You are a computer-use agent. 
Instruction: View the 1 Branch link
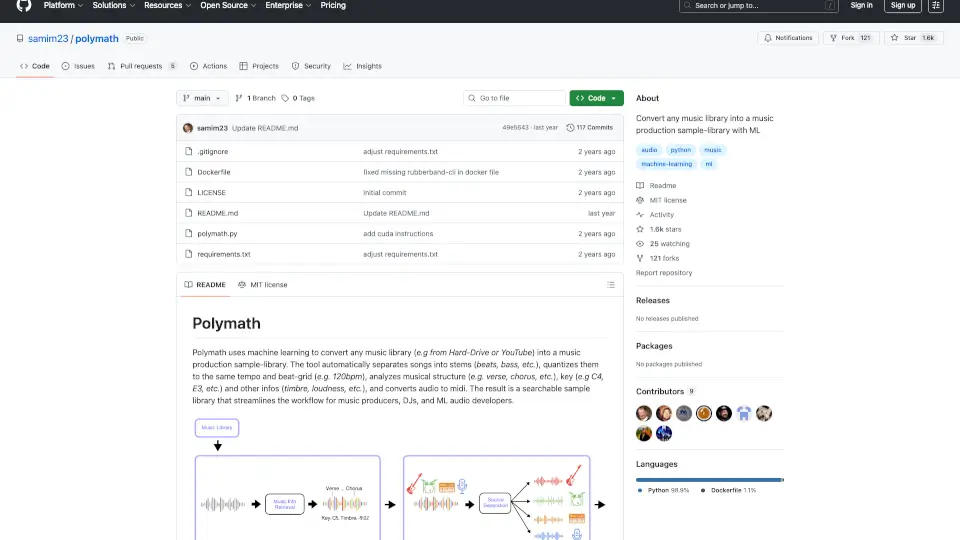[x=255, y=98]
